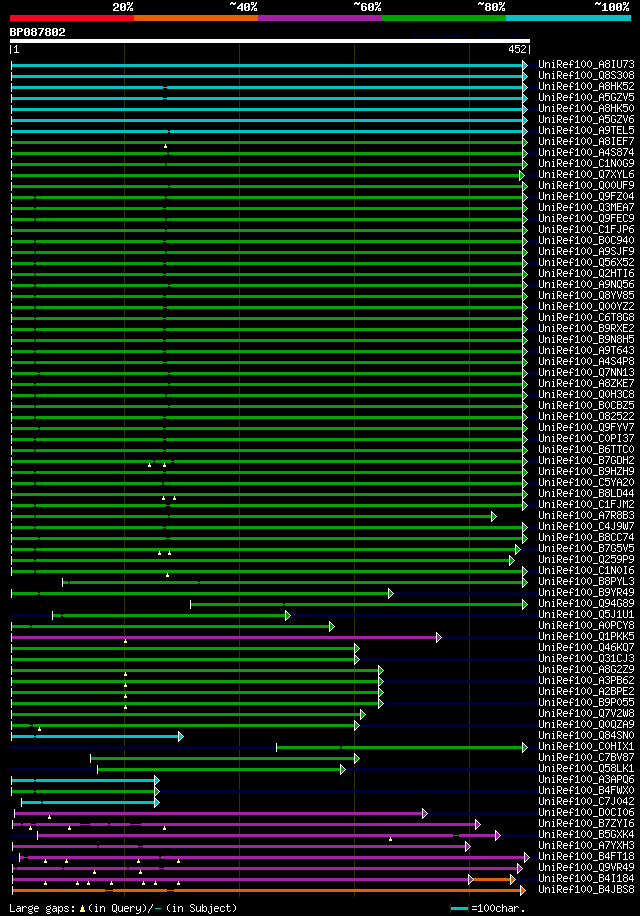The width and height of the screenshot is (640, 916).
Task: Click label UniRef100_C1FJP6
Action: (586, 230)
